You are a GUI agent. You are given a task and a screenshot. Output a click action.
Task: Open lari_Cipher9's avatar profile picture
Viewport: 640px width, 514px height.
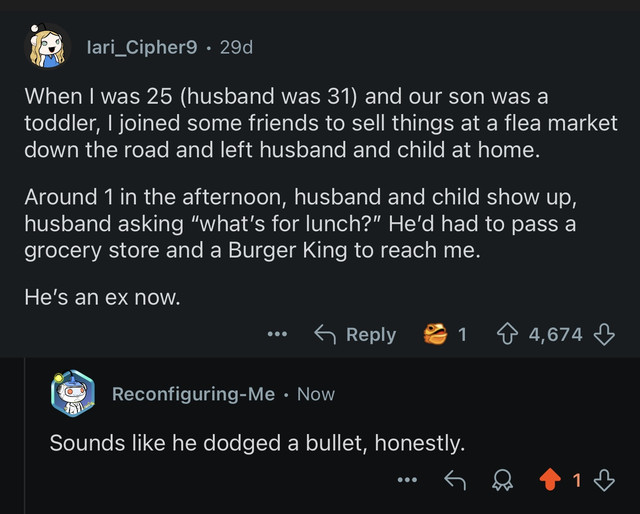[47, 46]
